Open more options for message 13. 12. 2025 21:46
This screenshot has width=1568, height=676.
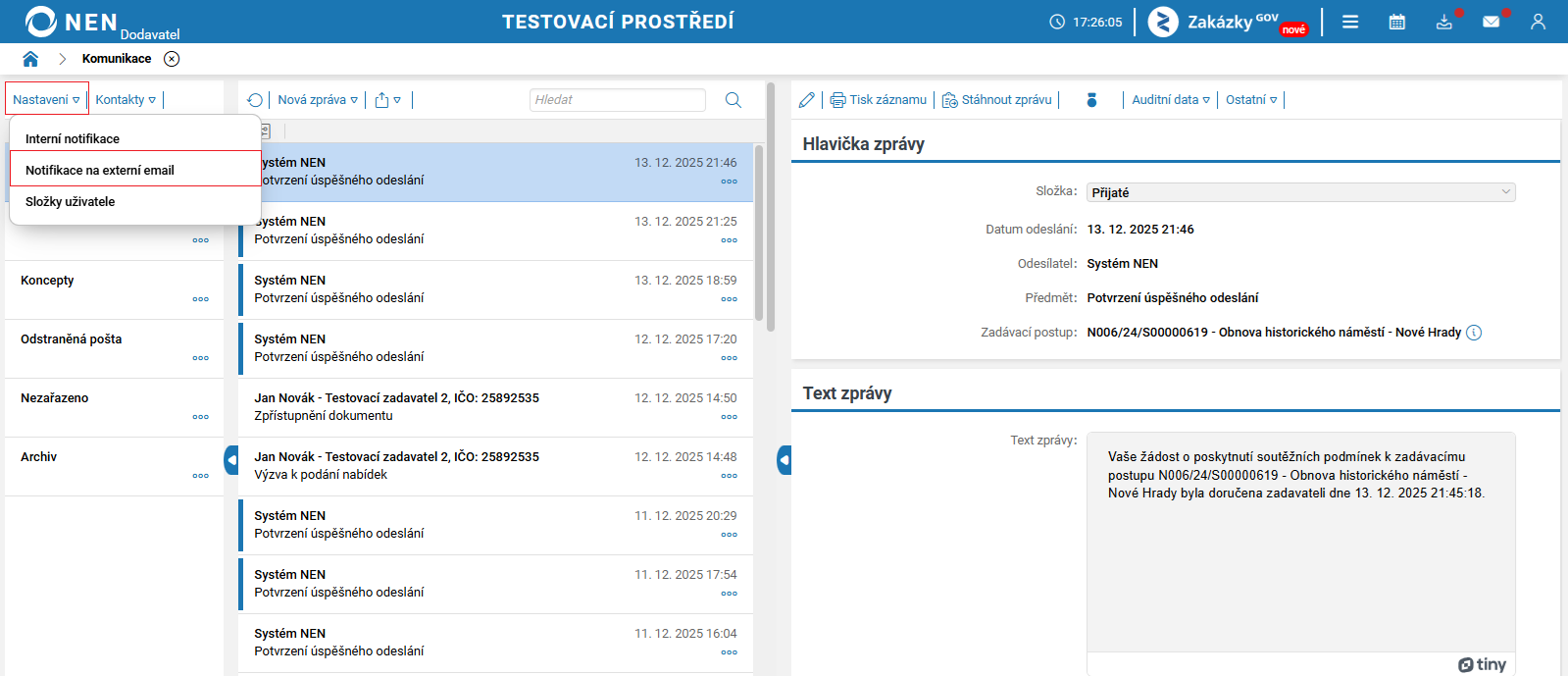730,182
